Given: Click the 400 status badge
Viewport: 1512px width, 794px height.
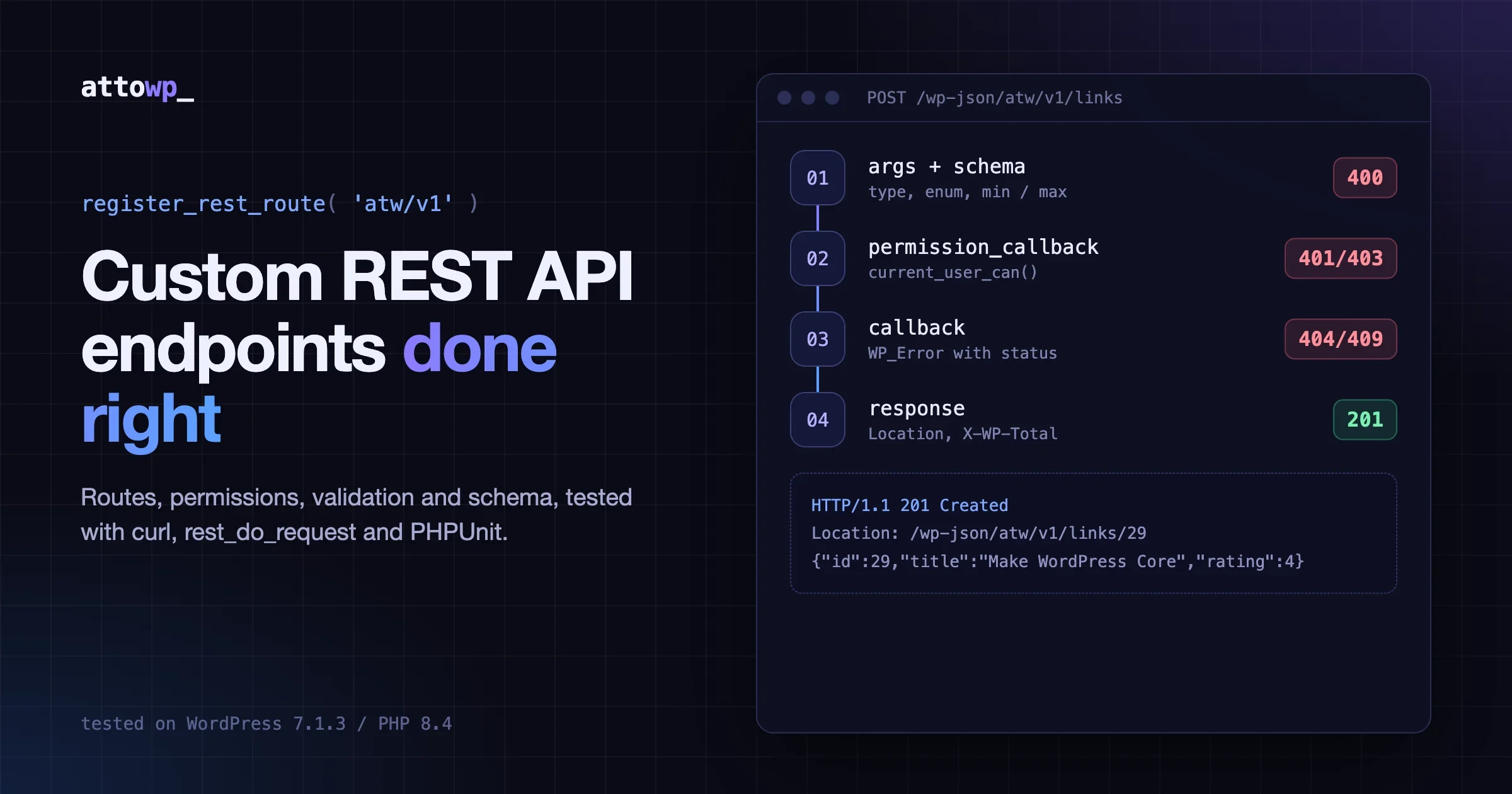Looking at the screenshot, I should (1365, 178).
